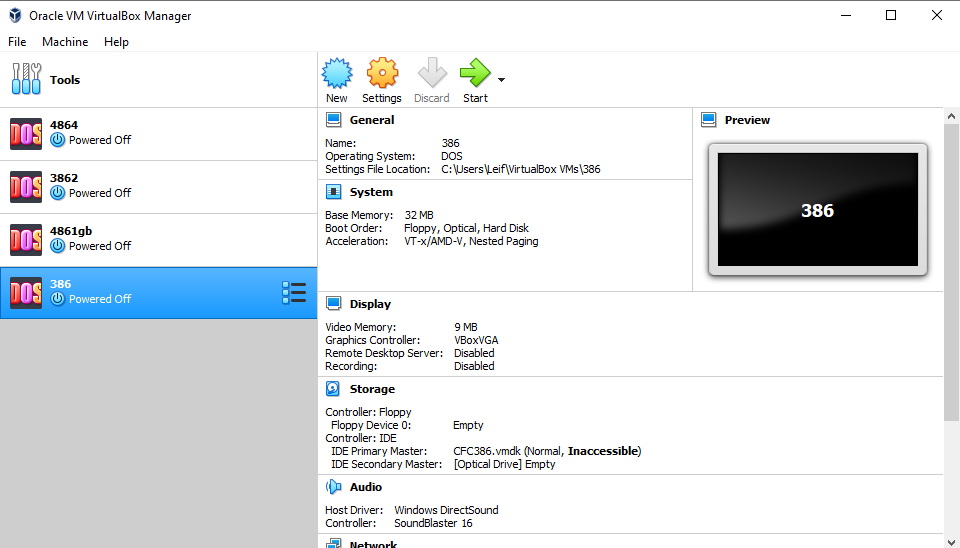The height and width of the screenshot is (548, 960).
Task: Select the 4864 machine name text
Action: click(x=64, y=125)
